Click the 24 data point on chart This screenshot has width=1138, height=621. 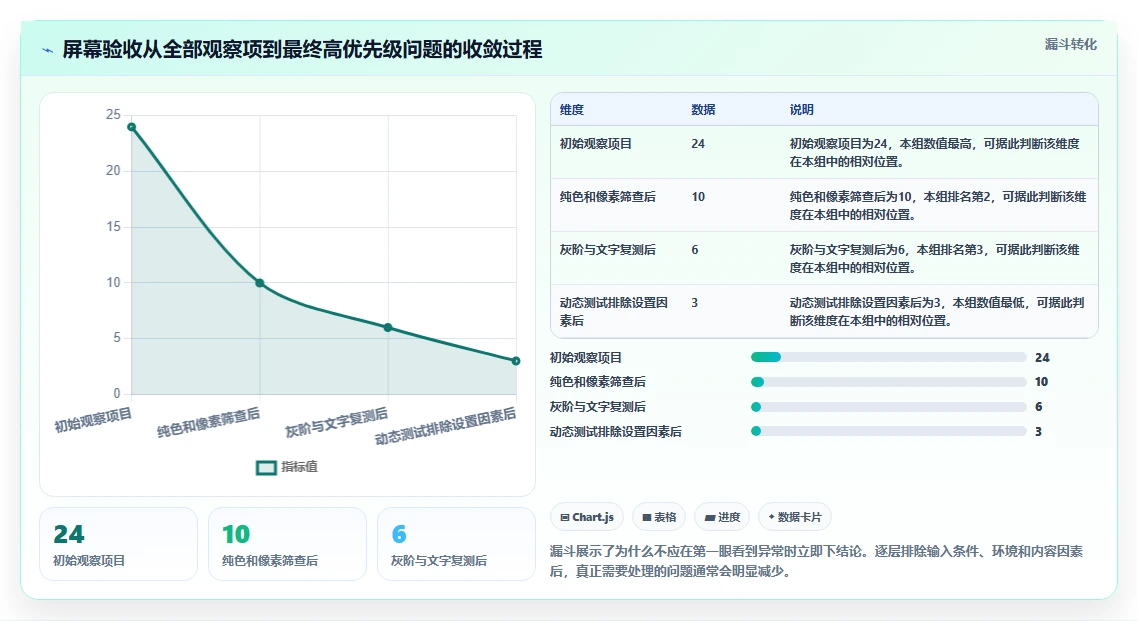click(x=131, y=127)
